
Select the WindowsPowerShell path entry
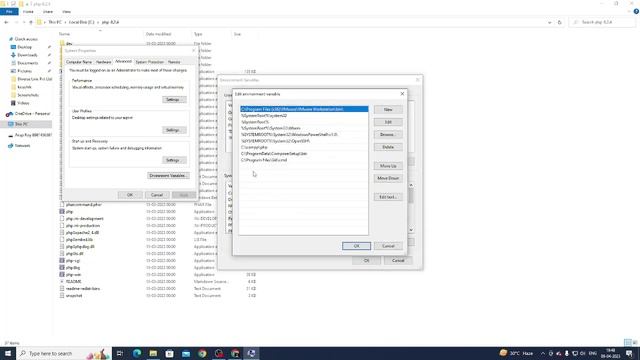tap(304, 134)
